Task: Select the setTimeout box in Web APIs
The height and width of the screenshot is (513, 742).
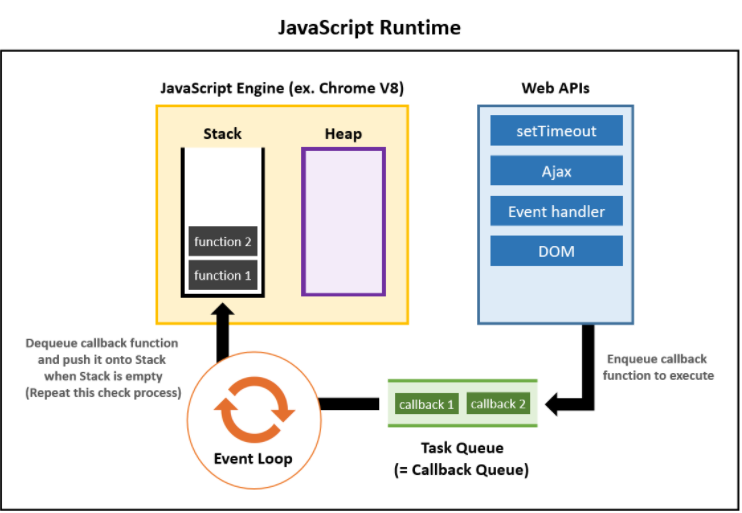Action: click(556, 131)
